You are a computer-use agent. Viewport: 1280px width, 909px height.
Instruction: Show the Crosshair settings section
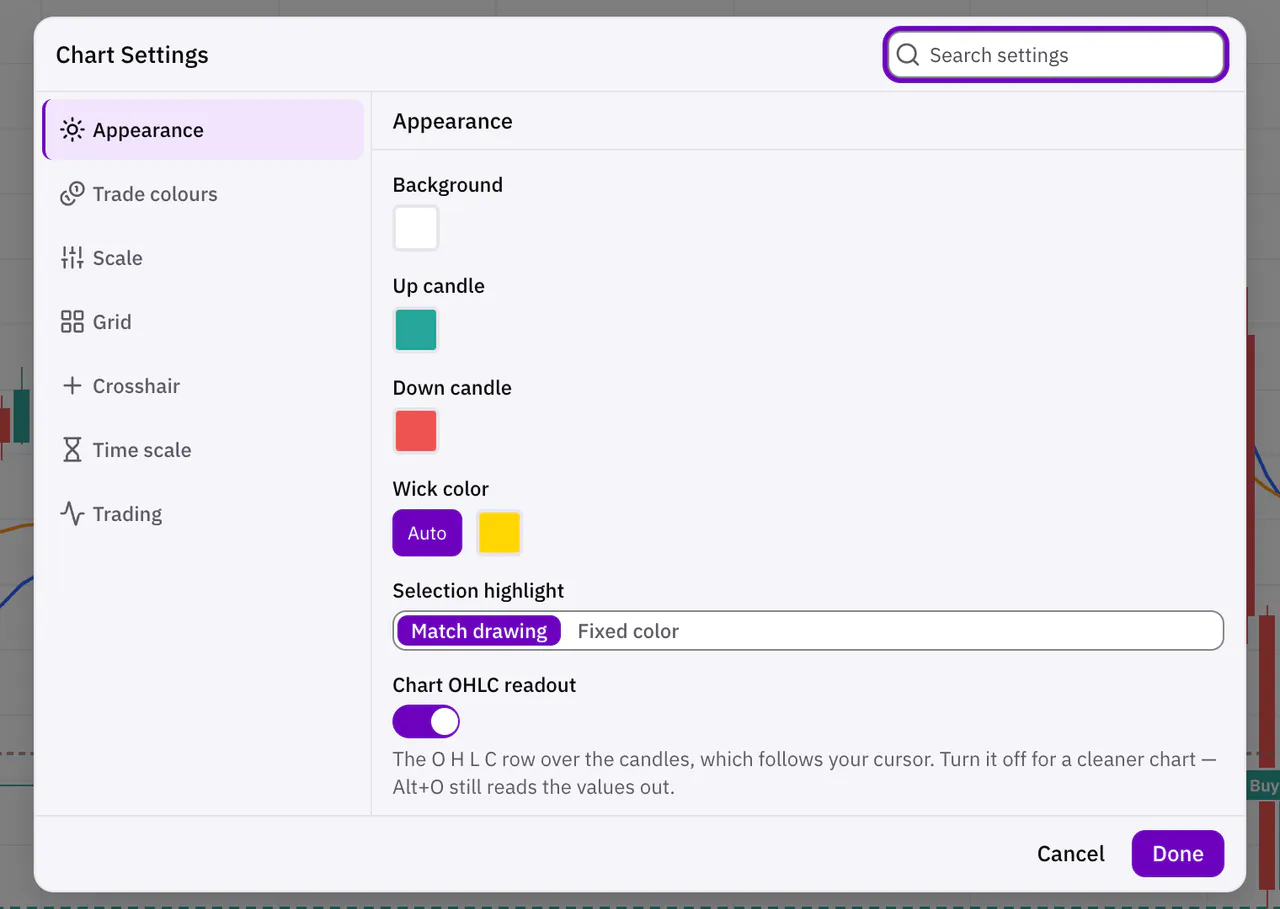coord(203,386)
